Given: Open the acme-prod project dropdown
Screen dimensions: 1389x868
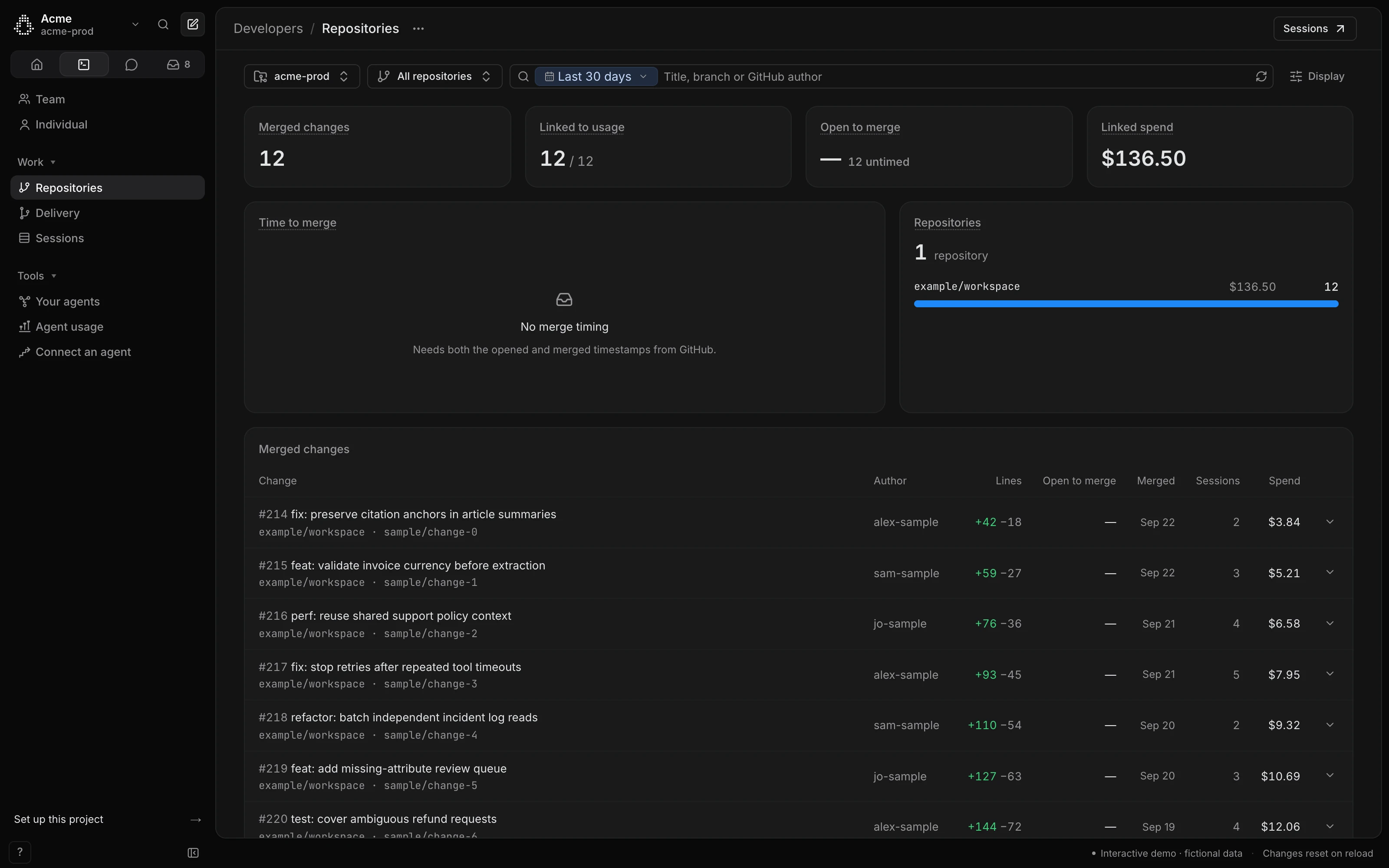Looking at the screenshot, I should tap(302, 76).
